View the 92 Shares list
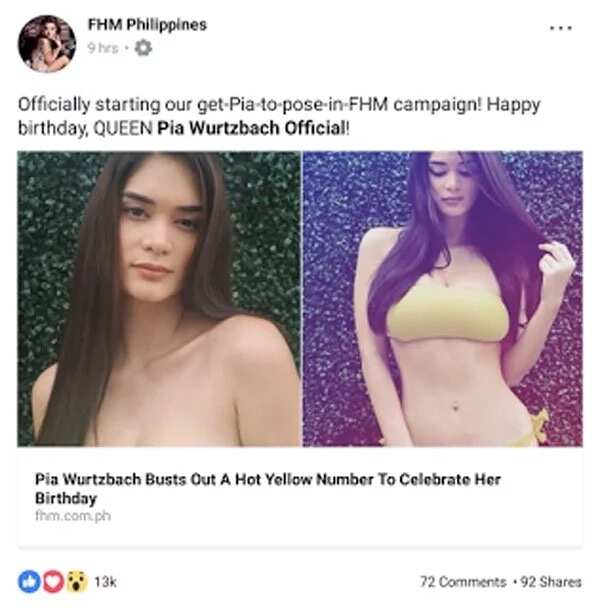Screen dimensions: 600x610 [551, 582]
